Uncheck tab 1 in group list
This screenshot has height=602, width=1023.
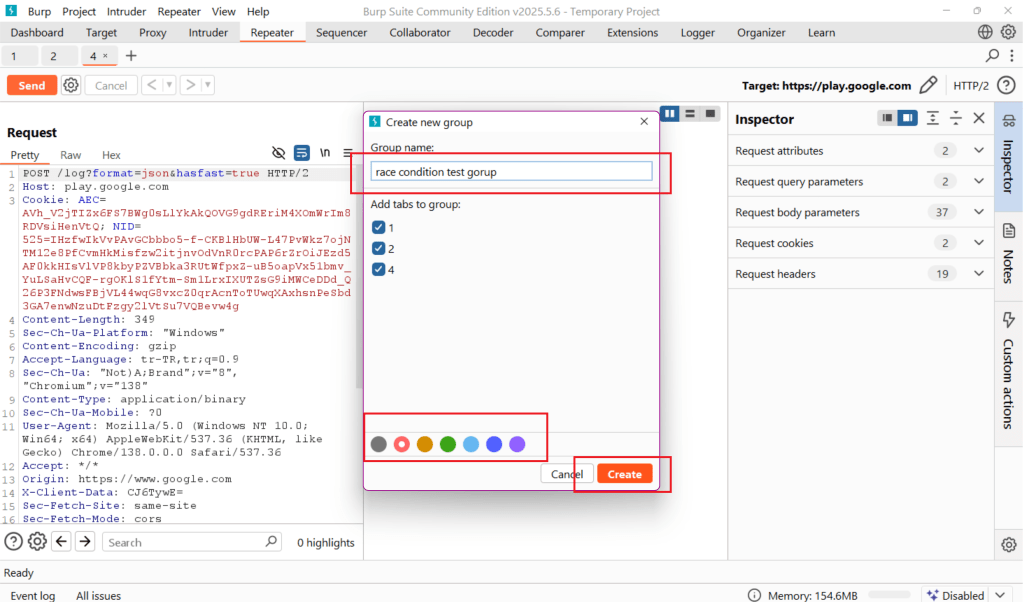(378, 228)
